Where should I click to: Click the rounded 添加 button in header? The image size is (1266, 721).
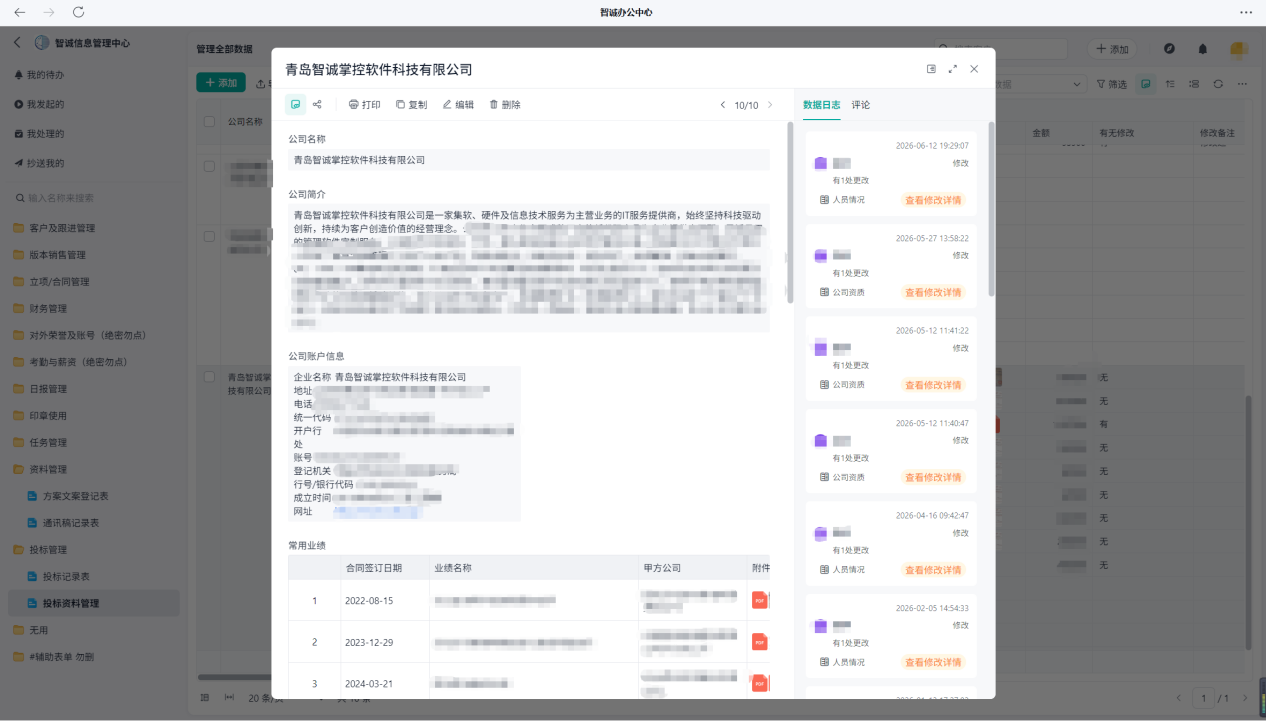1112,49
